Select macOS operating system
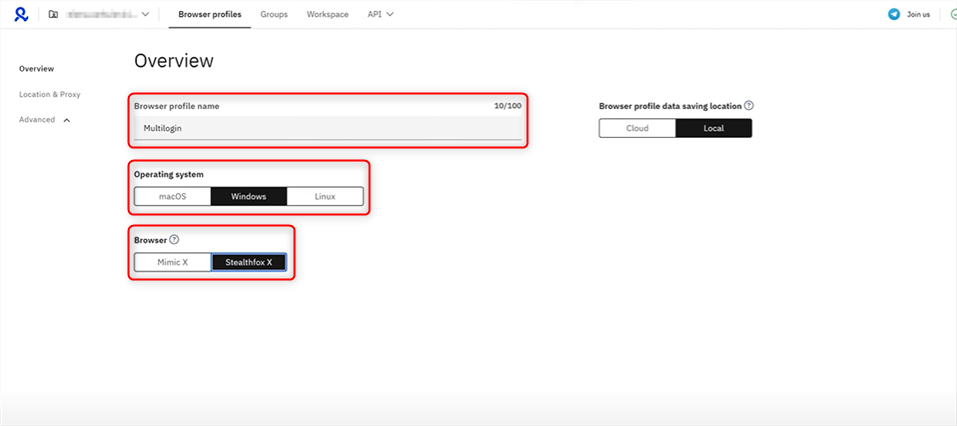Image resolution: width=957 pixels, height=426 pixels. pyautogui.click(x=173, y=197)
